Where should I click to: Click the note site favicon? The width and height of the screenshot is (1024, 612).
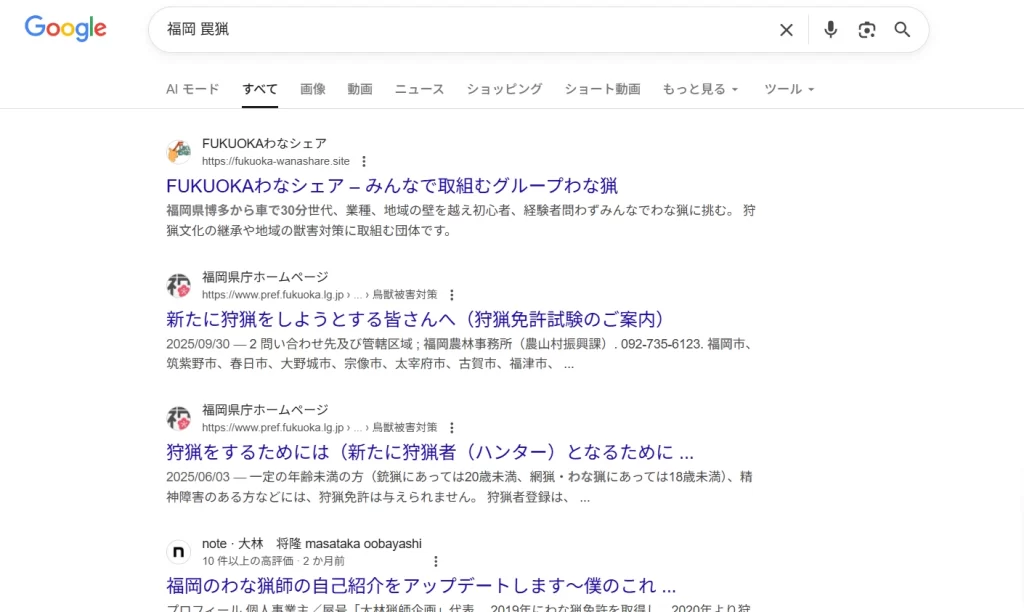click(x=179, y=552)
